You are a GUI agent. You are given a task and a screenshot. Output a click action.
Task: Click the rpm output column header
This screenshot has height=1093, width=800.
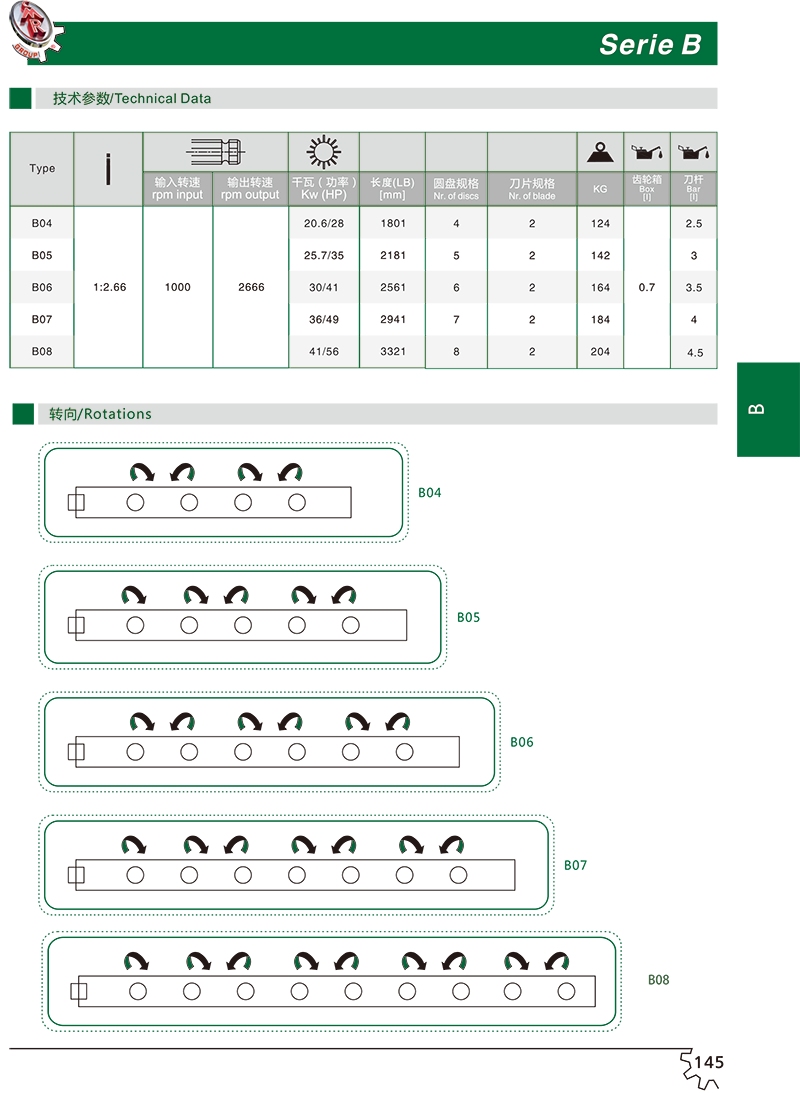click(250, 189)
